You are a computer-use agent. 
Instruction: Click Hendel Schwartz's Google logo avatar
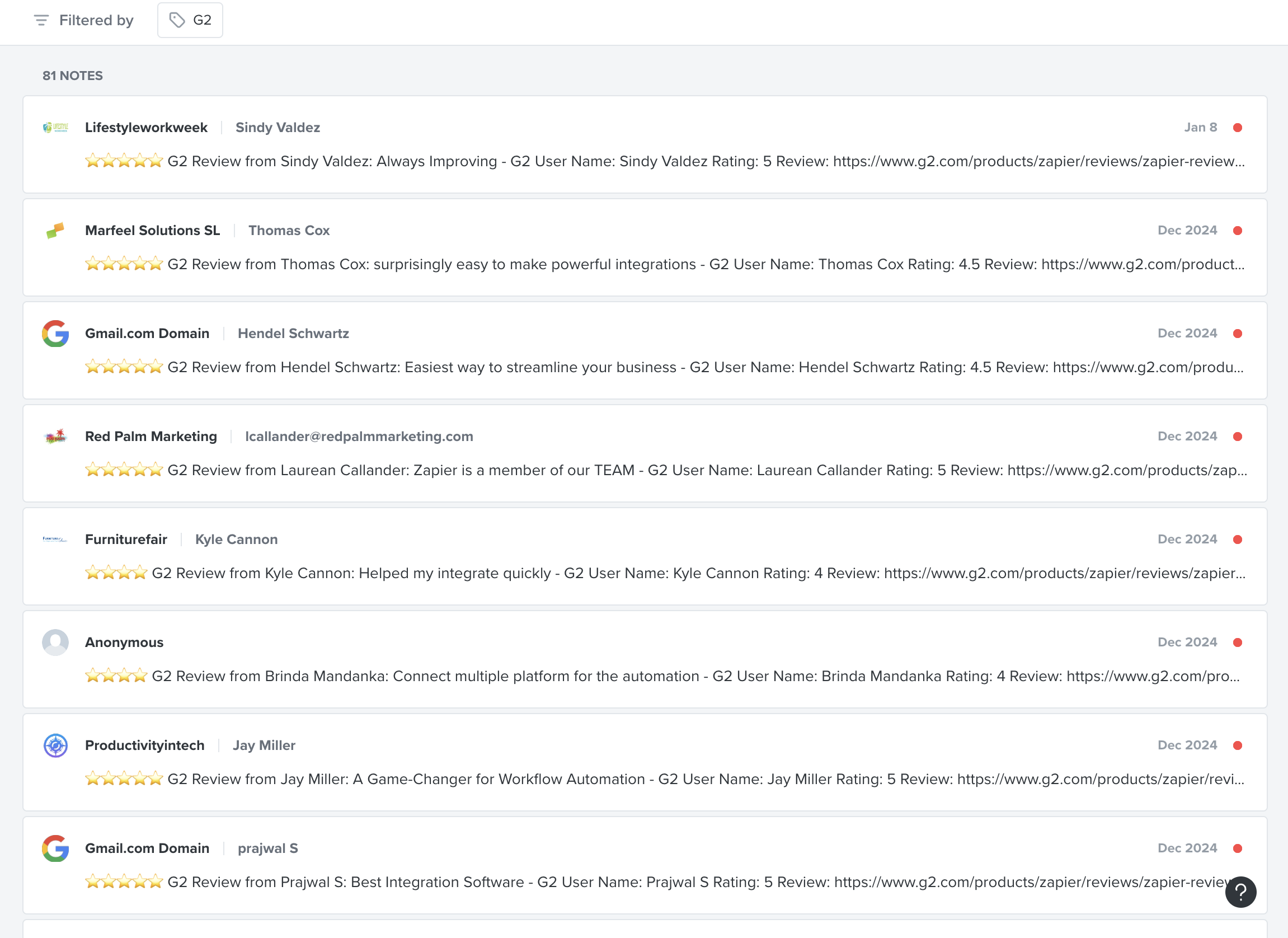coord(55,334)
